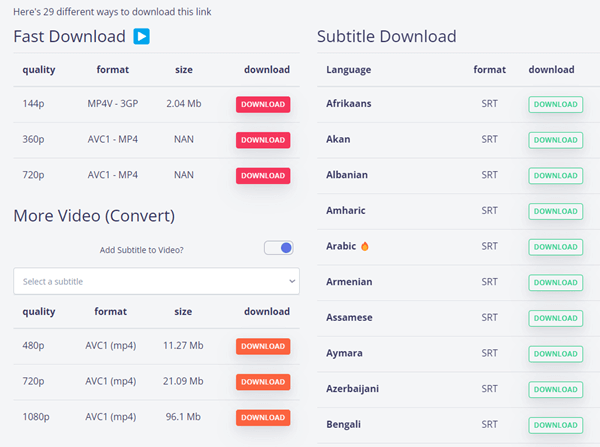Download the 360p AVC1 - MP4 video
Screen dimensions: 600x447
point(263,140)
